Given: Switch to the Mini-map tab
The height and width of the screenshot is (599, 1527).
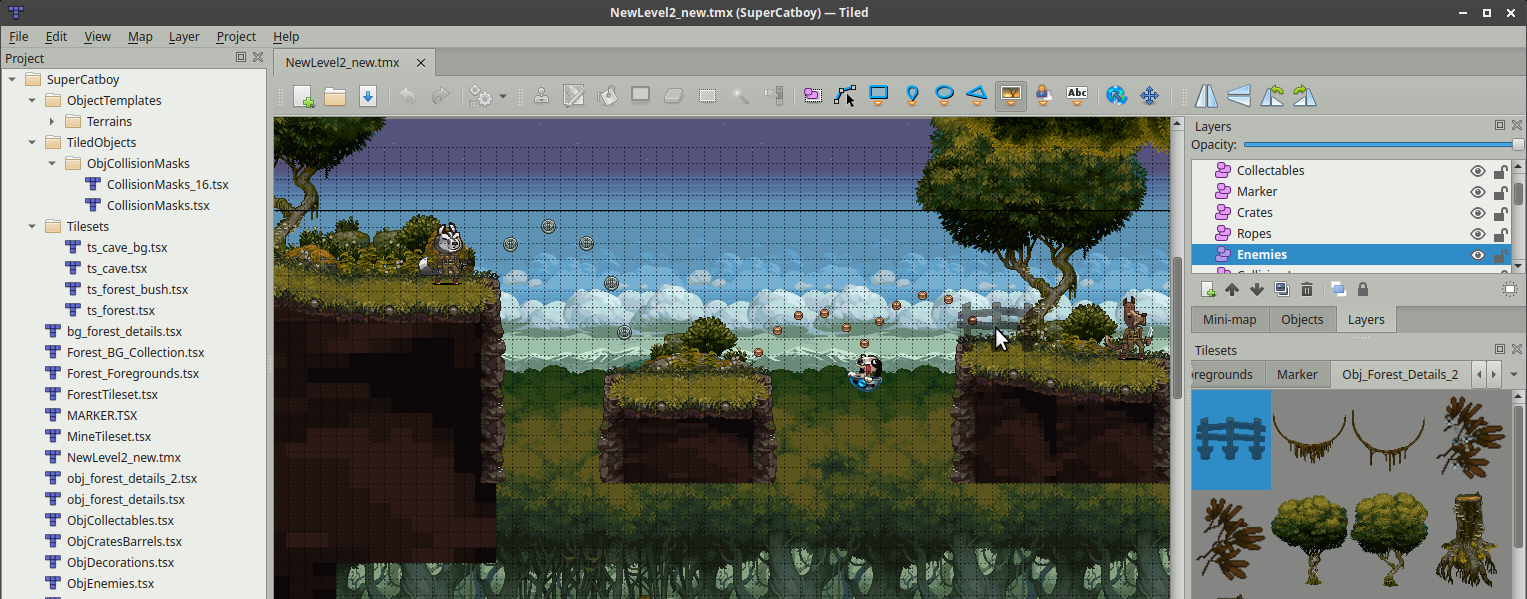Looking at the screenshot, I should pos(1229,319).
